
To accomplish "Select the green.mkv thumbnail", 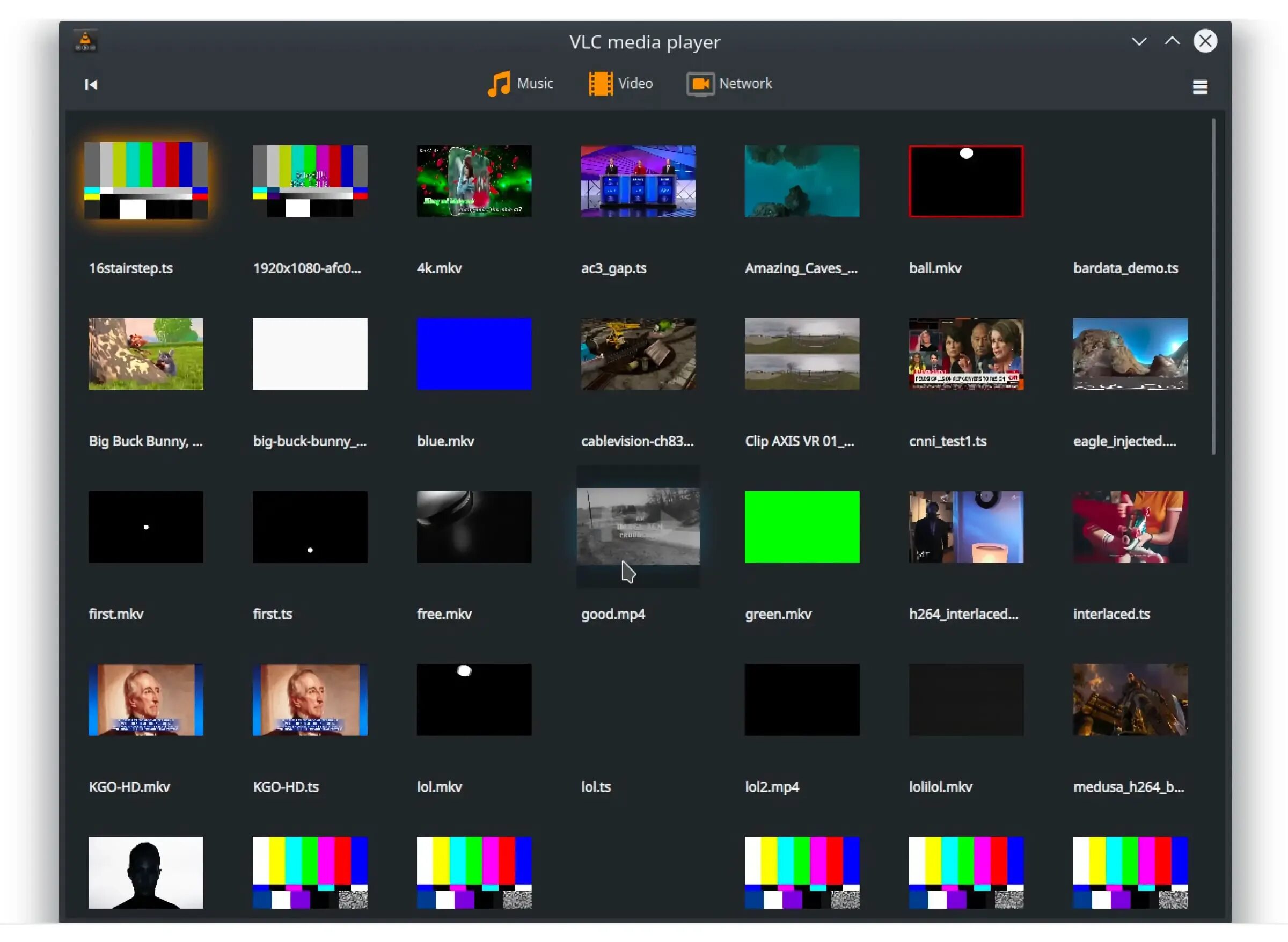I will [802, 527].
